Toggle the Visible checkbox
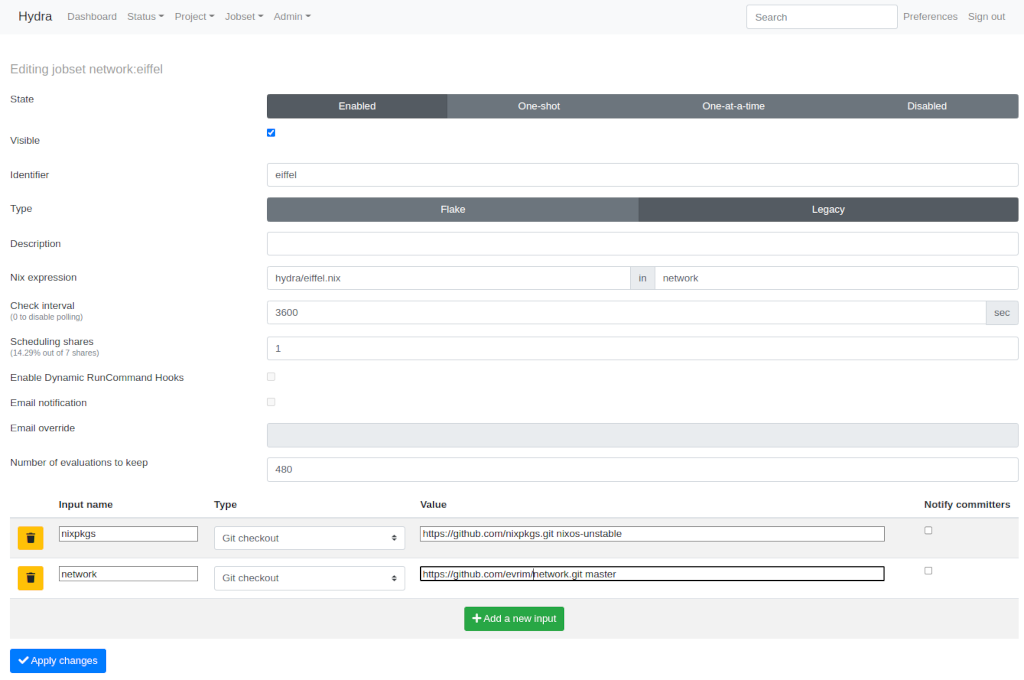This screenshot has width=1024, height=680. (x=271, y=133)
